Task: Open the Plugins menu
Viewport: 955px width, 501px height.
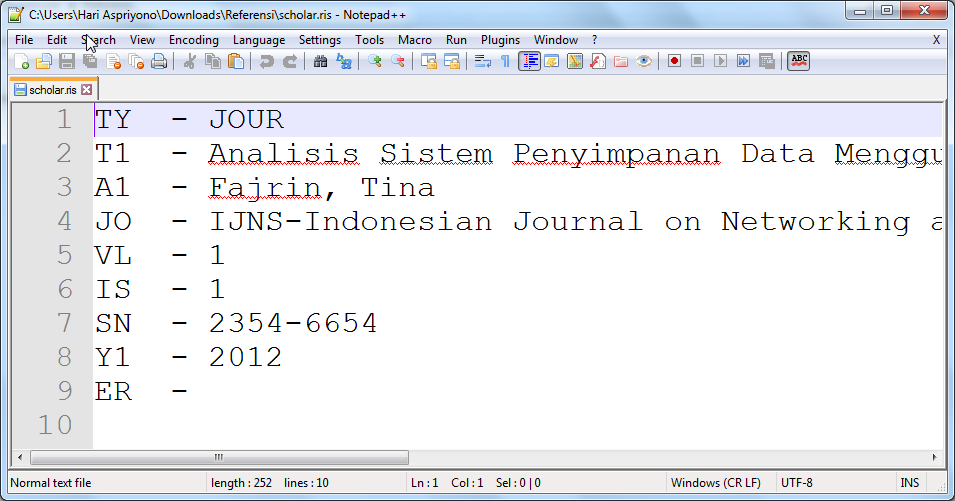Action: click(500, 40)
